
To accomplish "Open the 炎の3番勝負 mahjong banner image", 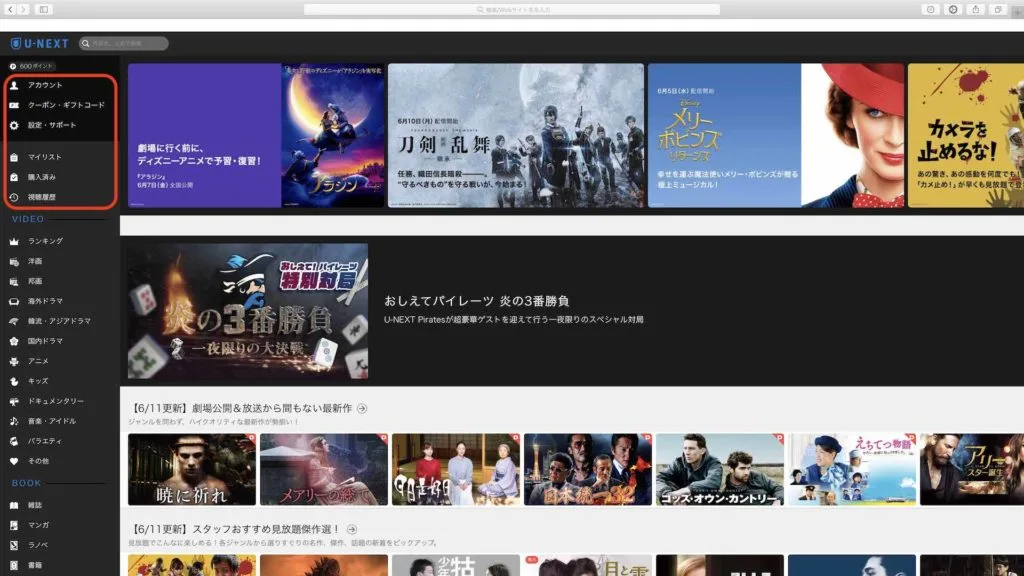I will [x=248, y=311].
